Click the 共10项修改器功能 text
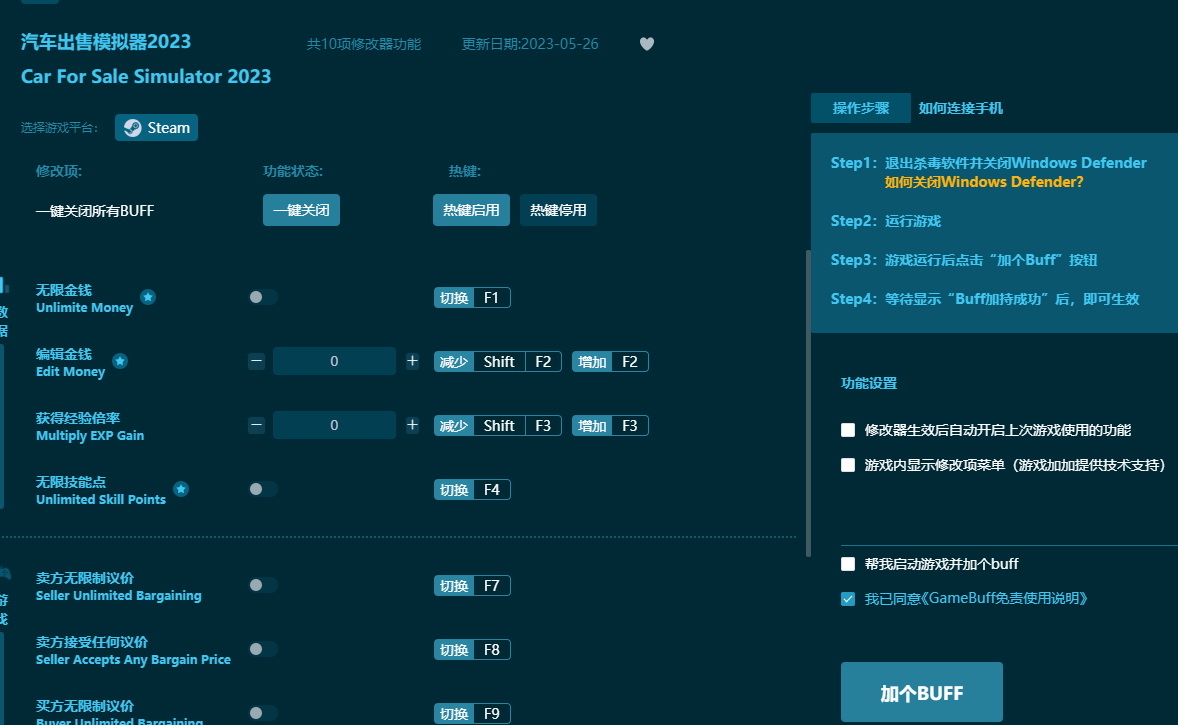Screen dimensions: 1178x725 [x=364, y=44]
